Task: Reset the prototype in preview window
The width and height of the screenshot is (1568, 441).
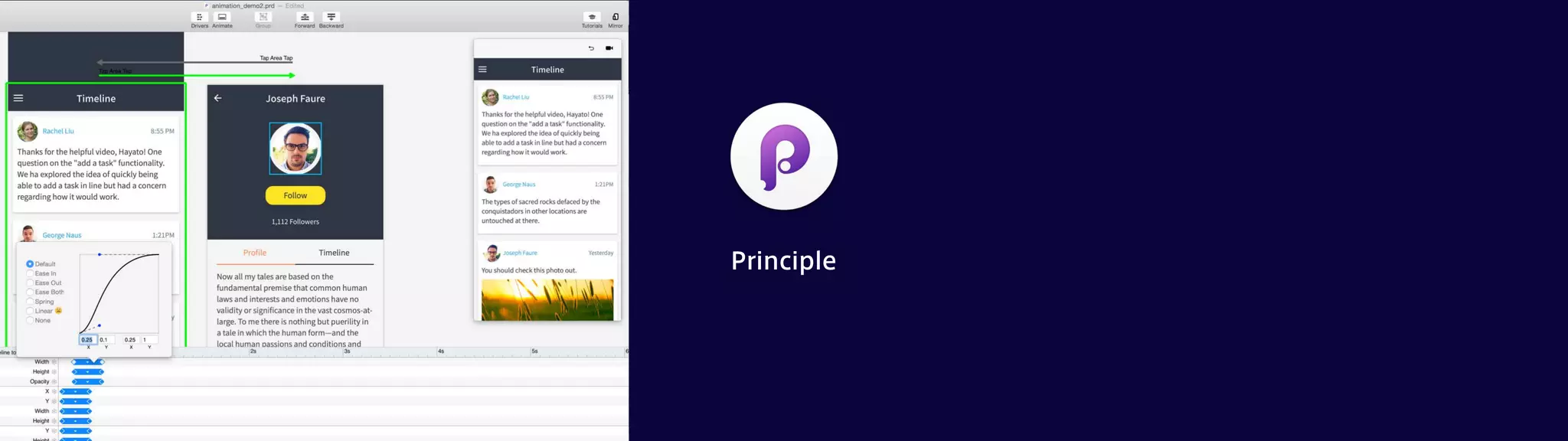Action: tap(591, 48)
